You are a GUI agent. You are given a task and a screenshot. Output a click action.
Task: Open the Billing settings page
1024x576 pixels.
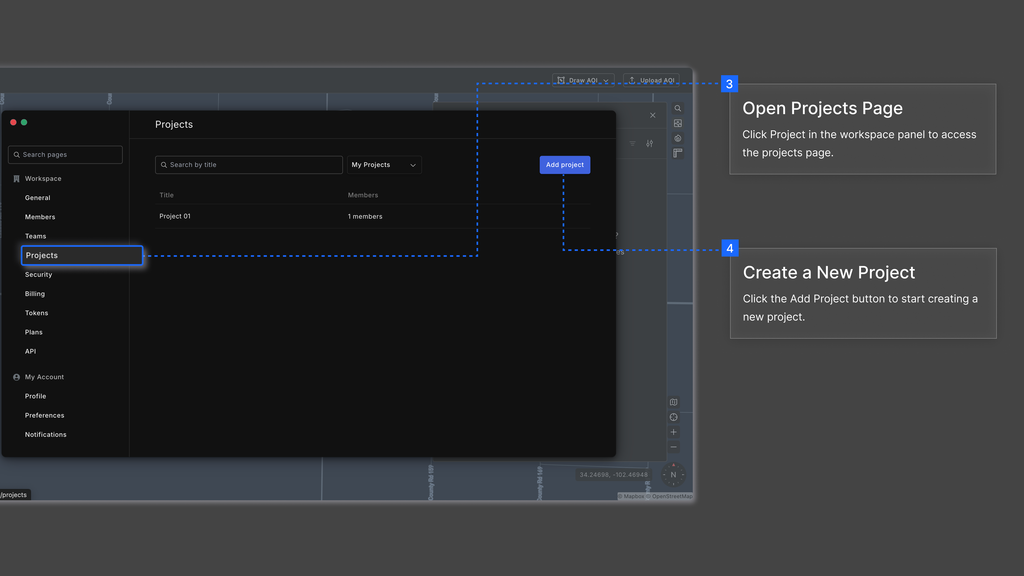pos(35,294)
